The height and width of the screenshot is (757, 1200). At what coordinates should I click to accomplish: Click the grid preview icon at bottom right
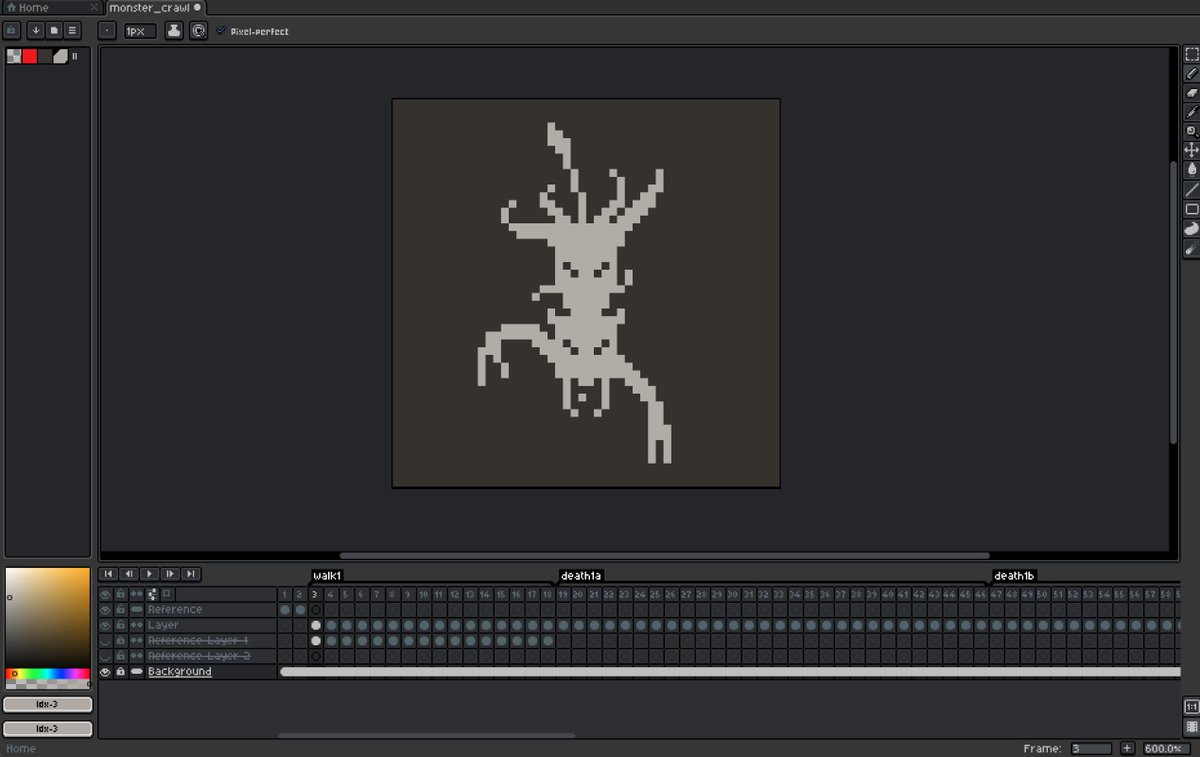1191,726
